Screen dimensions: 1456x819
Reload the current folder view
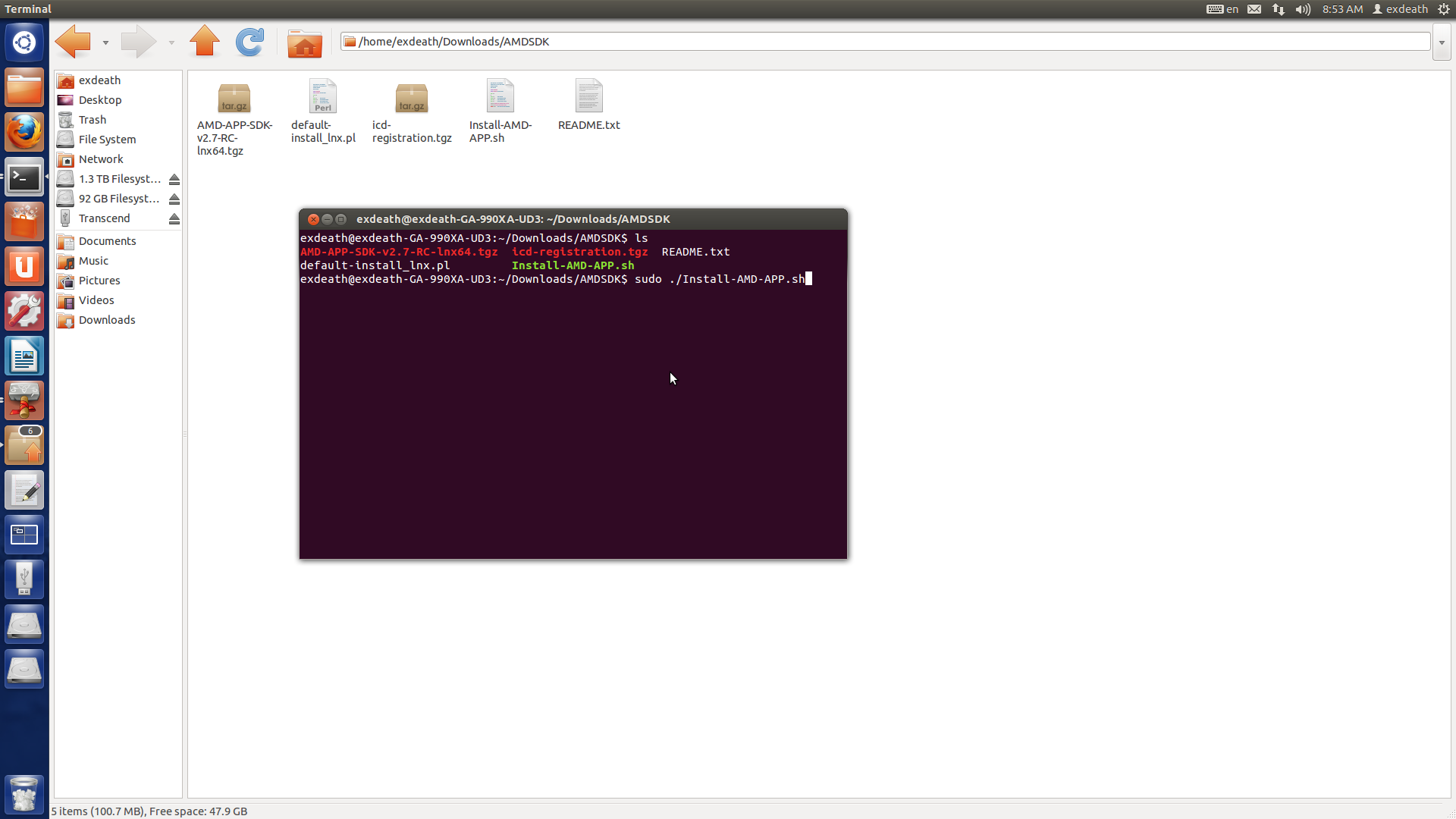coord(249,42)
